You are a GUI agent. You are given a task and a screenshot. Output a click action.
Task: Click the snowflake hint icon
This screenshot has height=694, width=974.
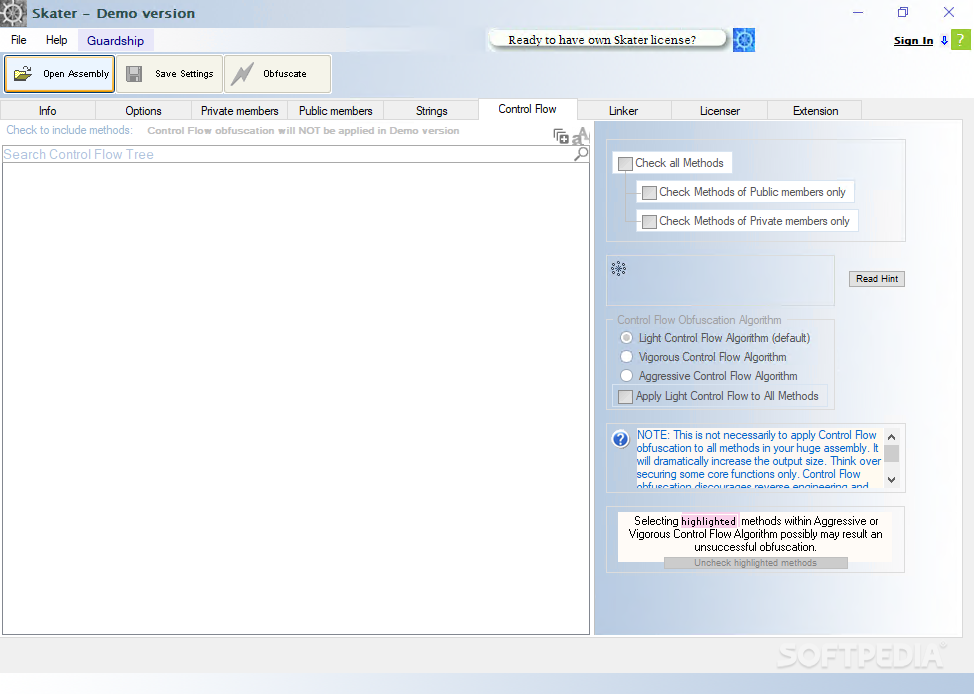click(618, 268)
